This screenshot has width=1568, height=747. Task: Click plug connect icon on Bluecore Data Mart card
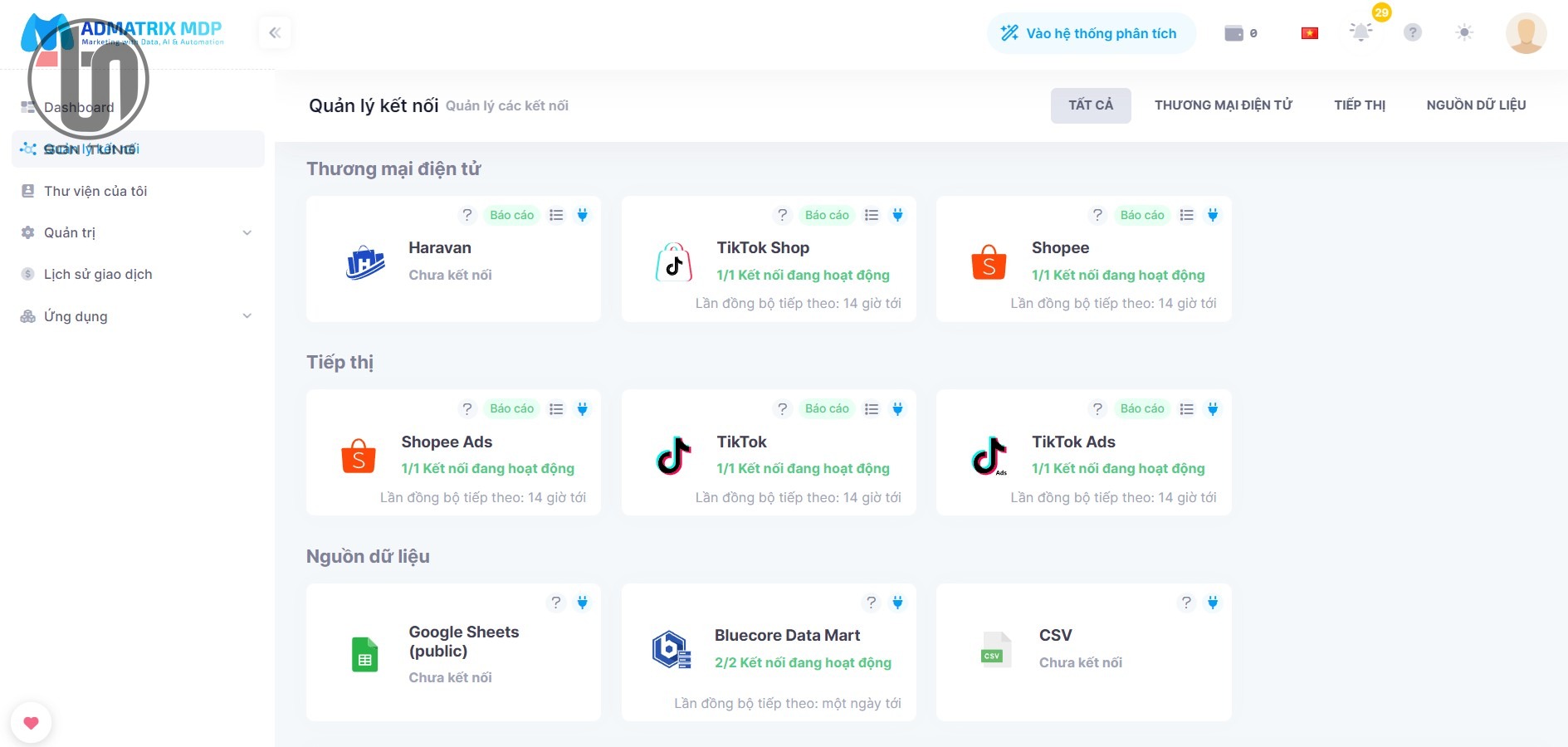tap(897, 603)
